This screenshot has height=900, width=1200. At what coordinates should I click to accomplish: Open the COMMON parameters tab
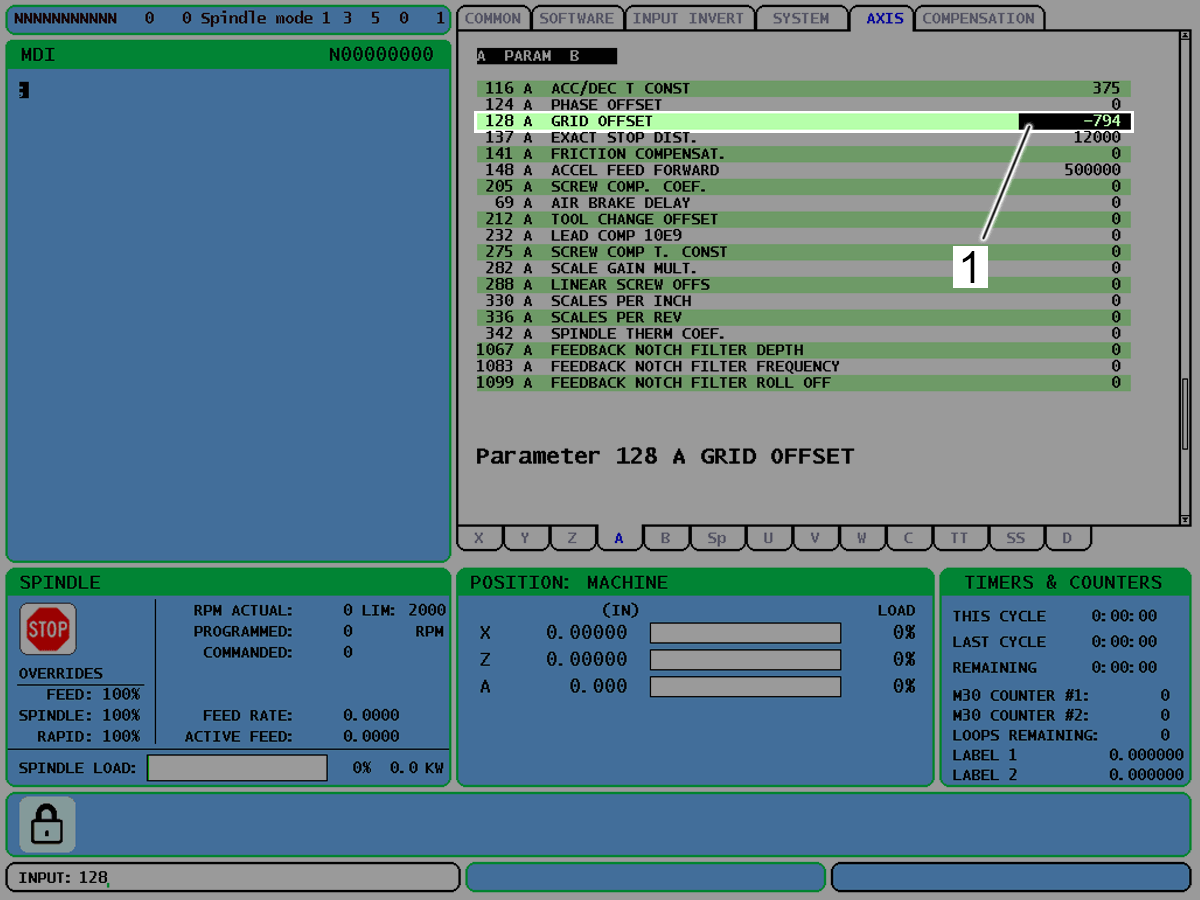pyautogui.click(x=493, y=18)
